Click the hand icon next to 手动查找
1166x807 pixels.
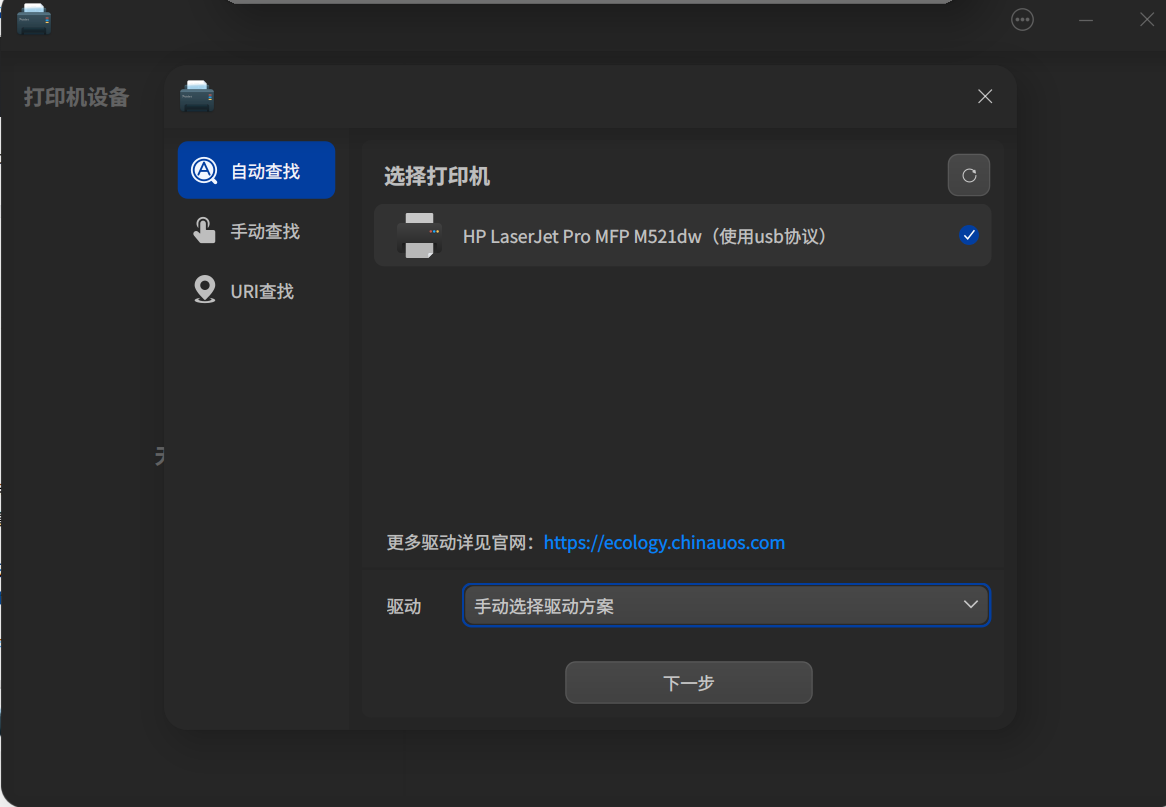point(205,230)
